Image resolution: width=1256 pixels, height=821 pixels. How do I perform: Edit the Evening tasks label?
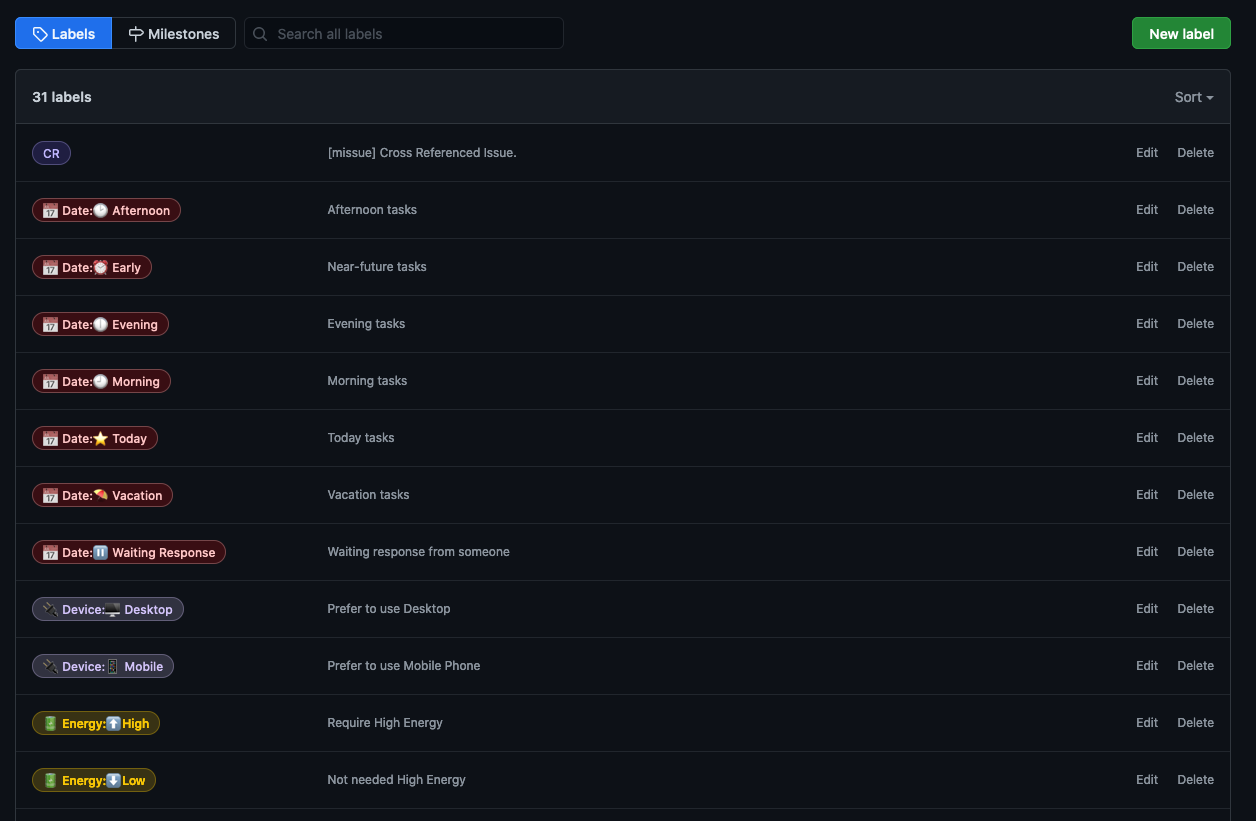(1147, 324)
